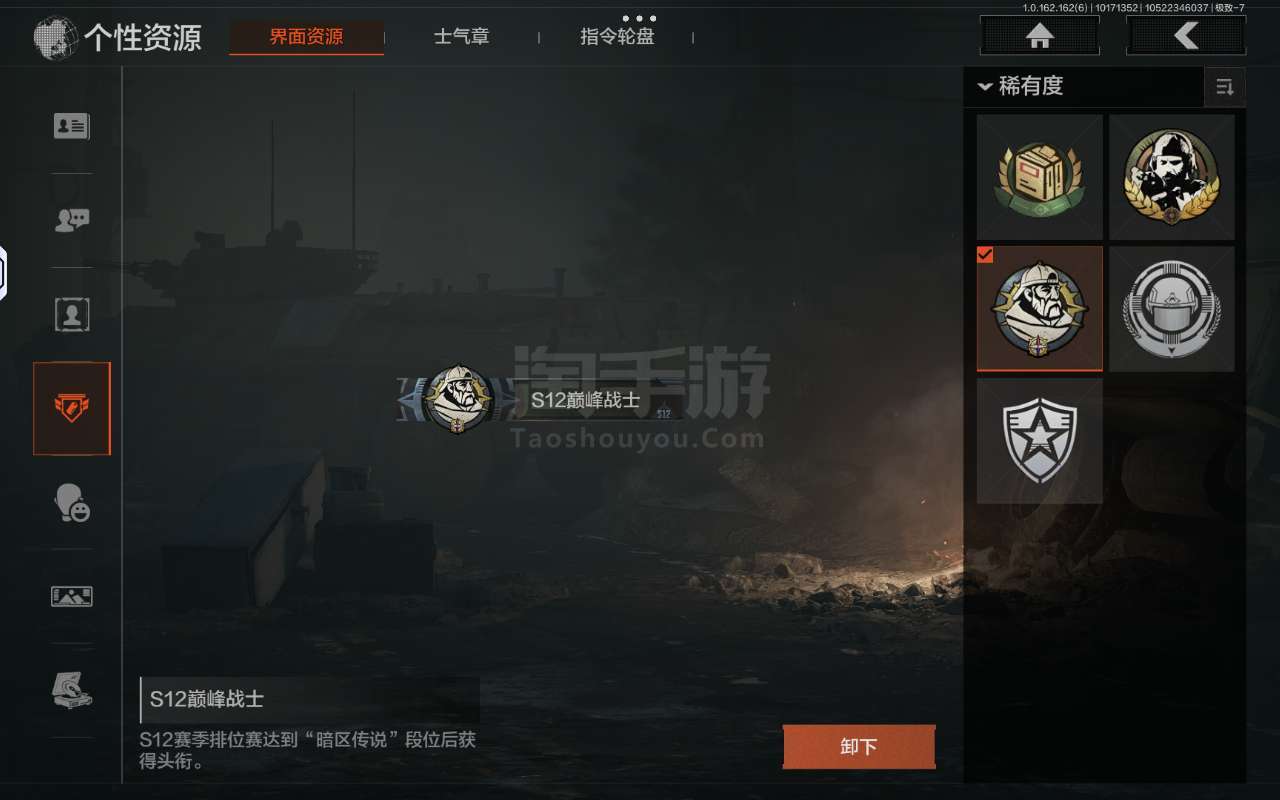Uncheck the orange checkmark on selected badge

point(985,255)
